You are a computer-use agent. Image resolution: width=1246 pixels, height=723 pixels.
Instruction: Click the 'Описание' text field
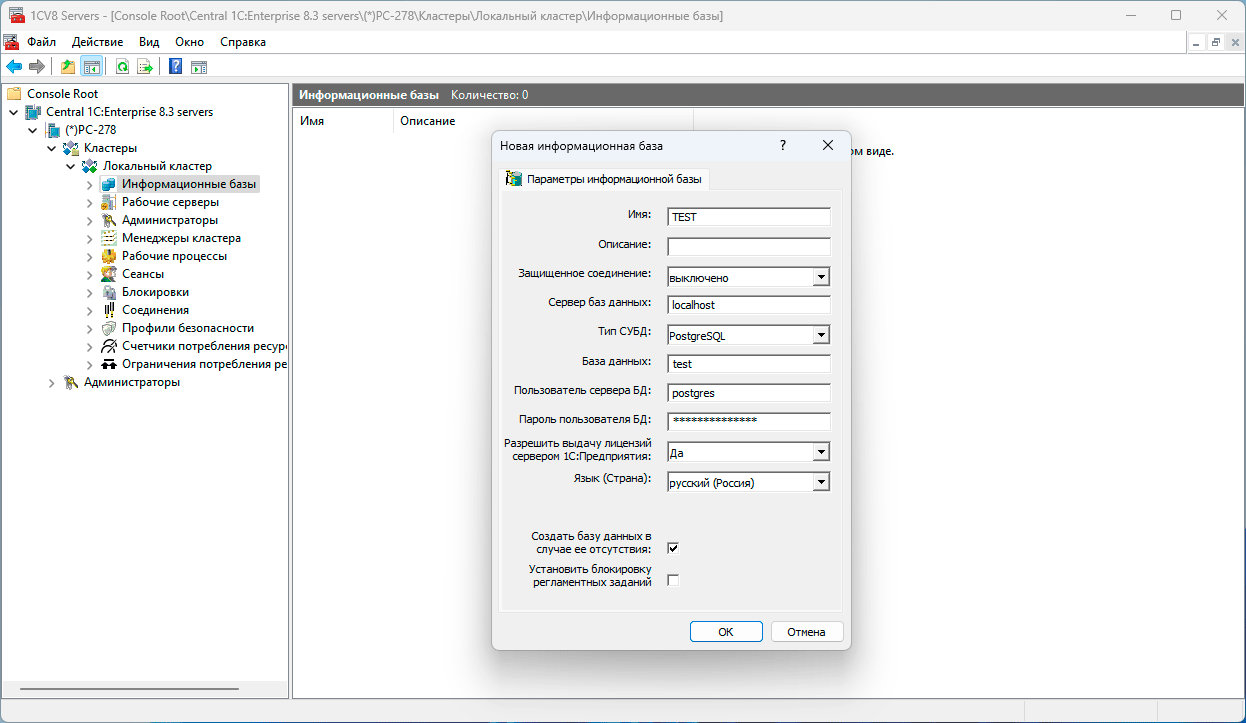pos(748,246)
